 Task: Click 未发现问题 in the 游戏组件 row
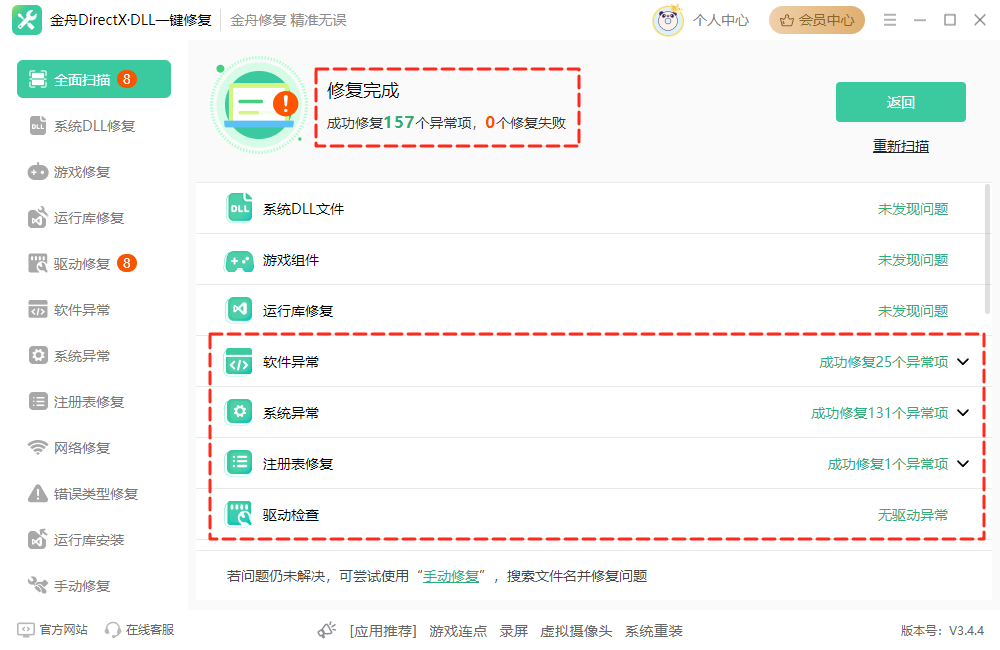[913, 260]
